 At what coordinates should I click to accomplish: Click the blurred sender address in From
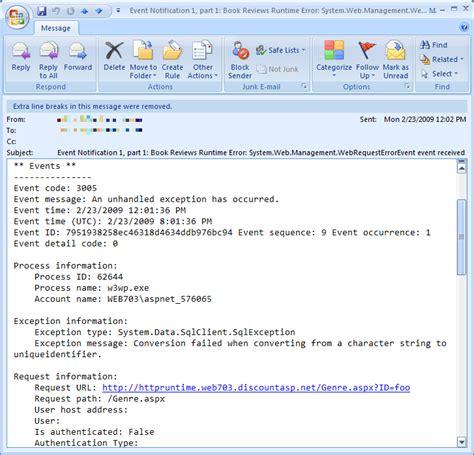coord(100,119)
